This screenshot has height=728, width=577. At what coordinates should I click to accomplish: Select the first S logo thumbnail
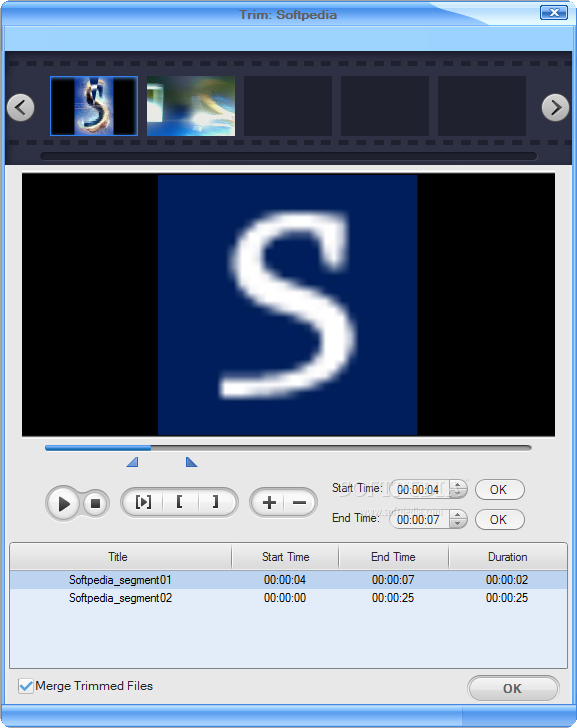(94, 106)
